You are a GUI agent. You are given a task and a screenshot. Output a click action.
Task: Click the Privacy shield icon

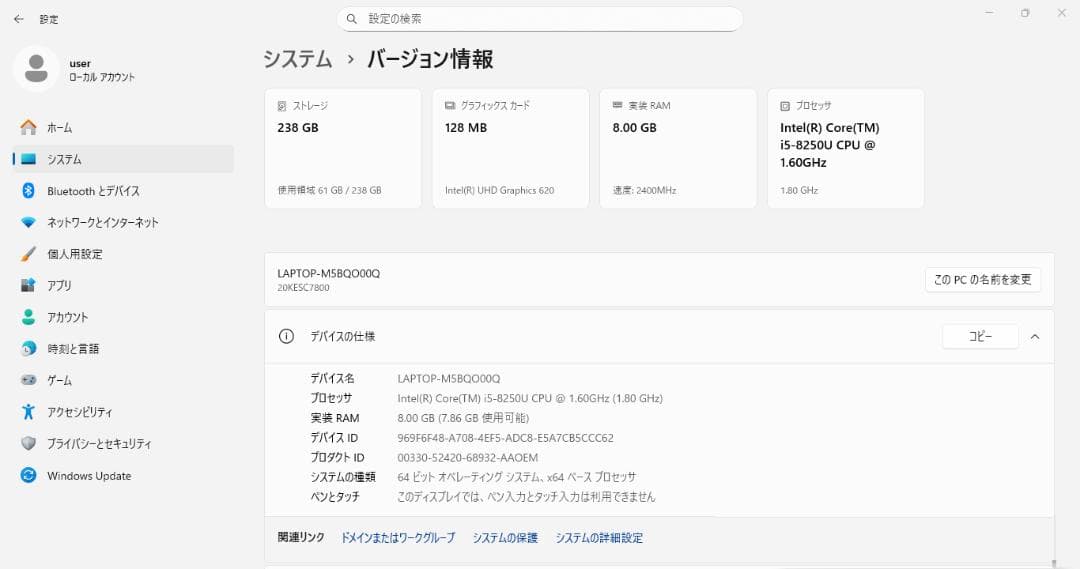(28, 444)
